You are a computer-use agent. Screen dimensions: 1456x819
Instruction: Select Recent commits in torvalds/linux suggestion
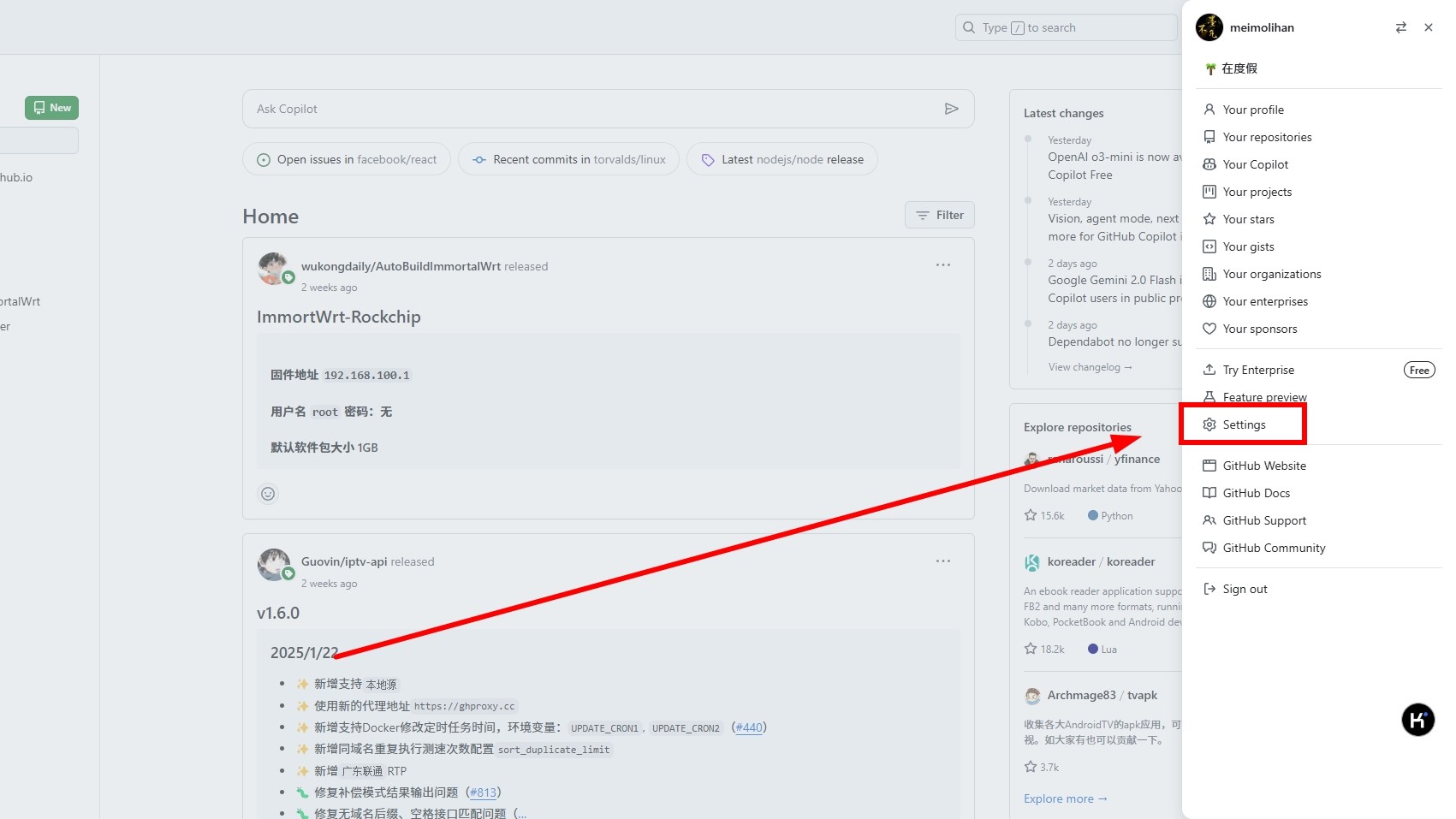tap(568, 159)
